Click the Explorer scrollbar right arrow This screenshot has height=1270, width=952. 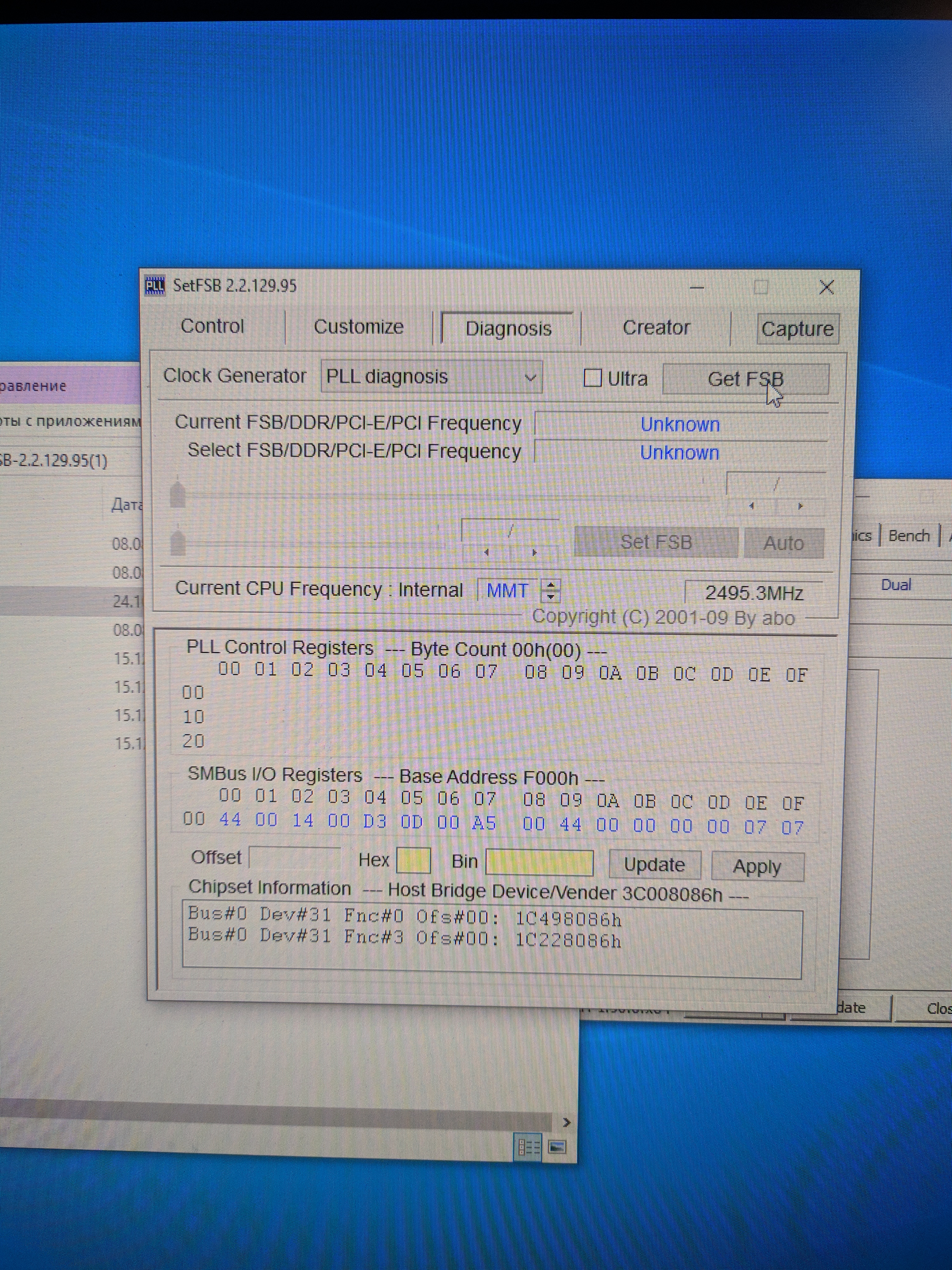tap(567, 1122)
